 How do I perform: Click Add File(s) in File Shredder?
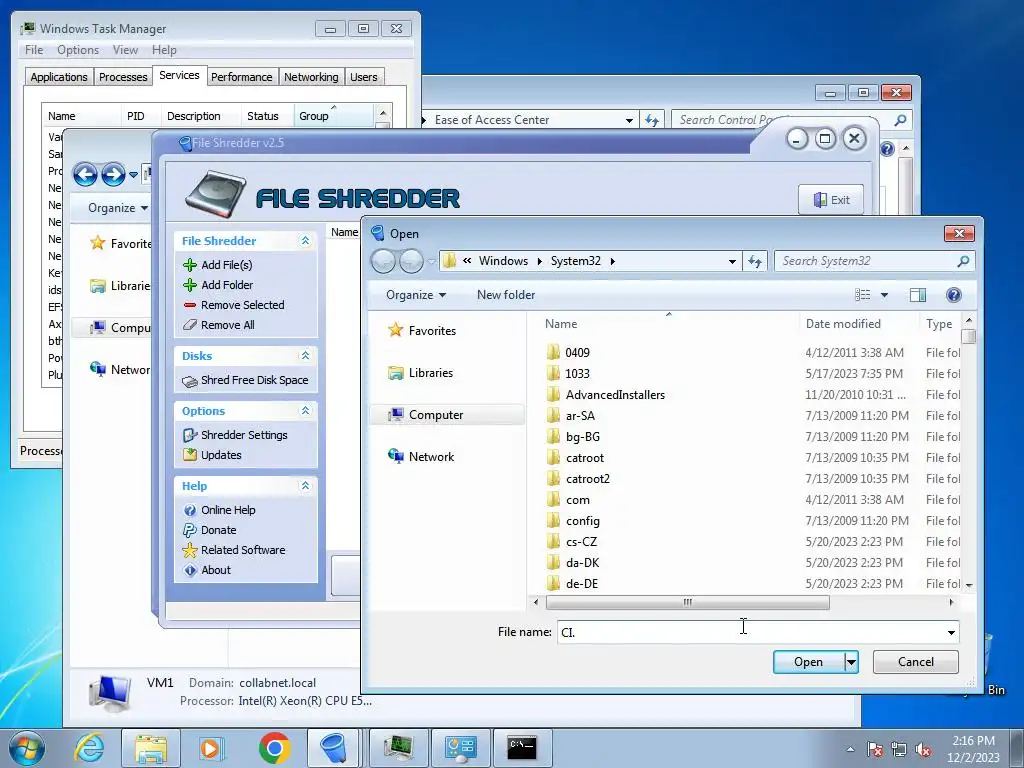tap(226, 264)
